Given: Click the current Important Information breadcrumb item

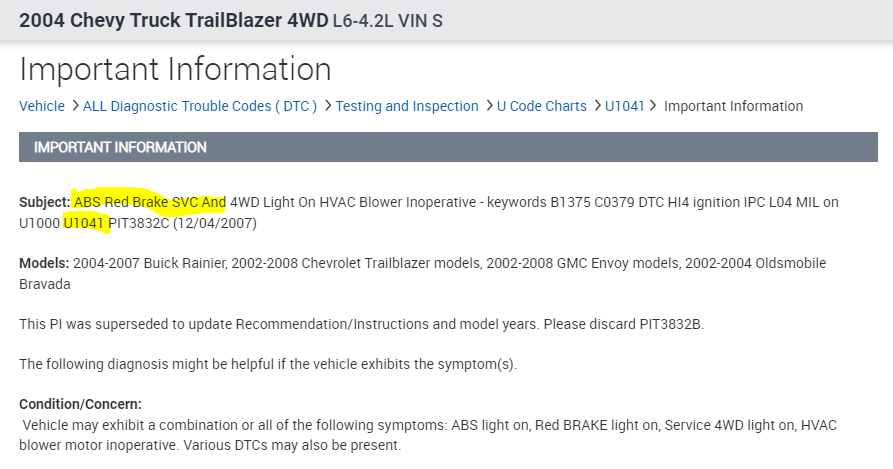Looking at the screenshot, I should pos(733,106).
